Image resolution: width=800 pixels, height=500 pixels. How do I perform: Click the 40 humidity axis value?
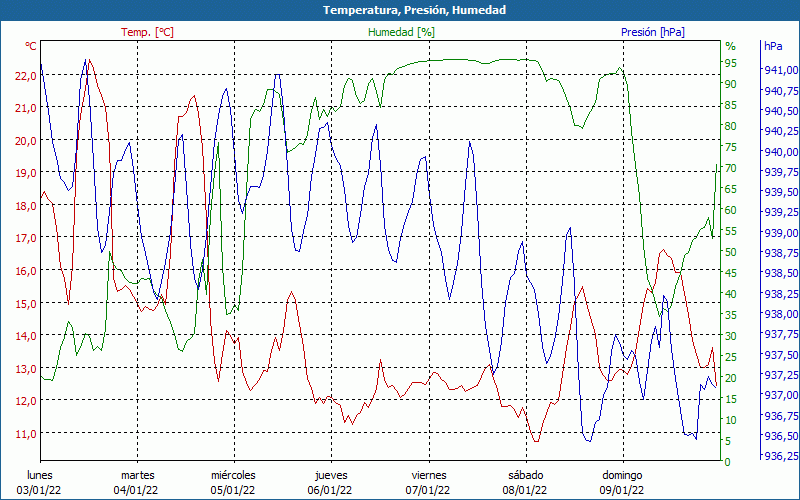click(x=731, y=294)
